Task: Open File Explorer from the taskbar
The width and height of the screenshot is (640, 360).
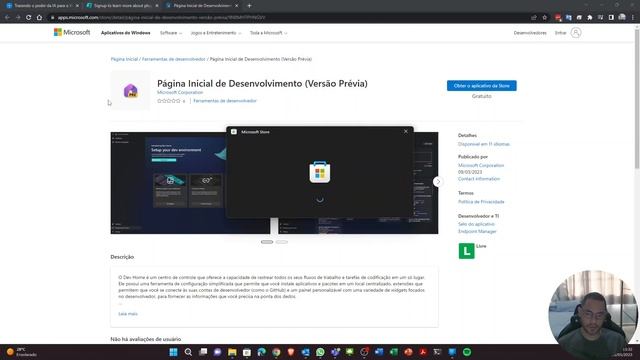Action: point(232,352)
